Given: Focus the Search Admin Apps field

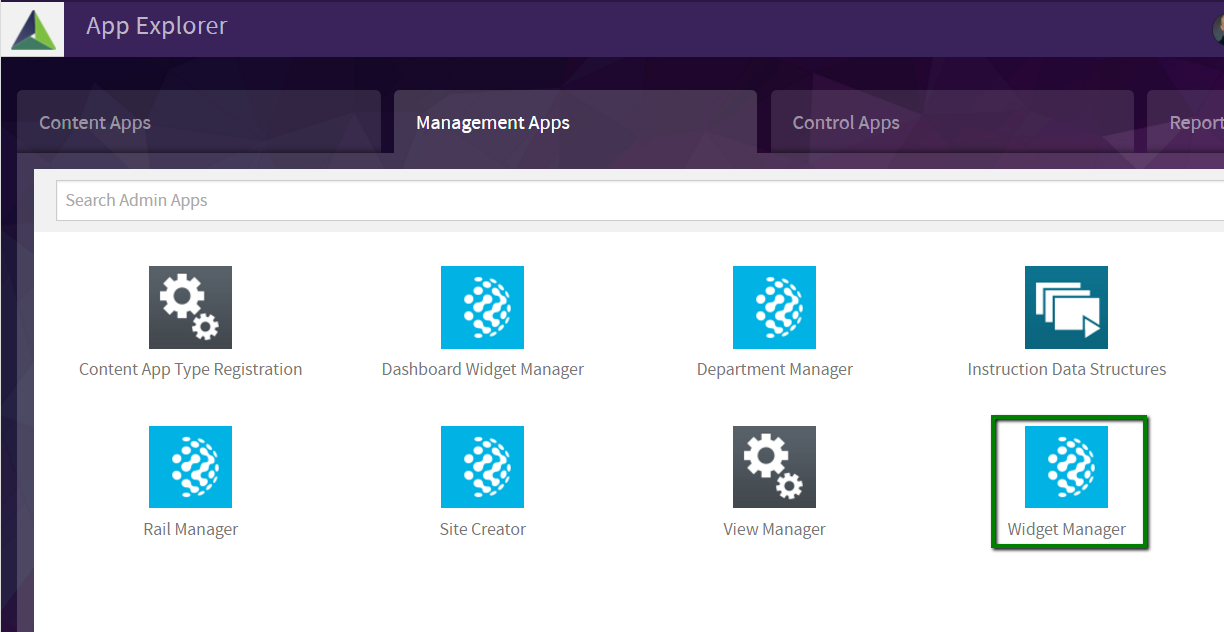Looking at the screenshot, I should [x=640, y=200].
